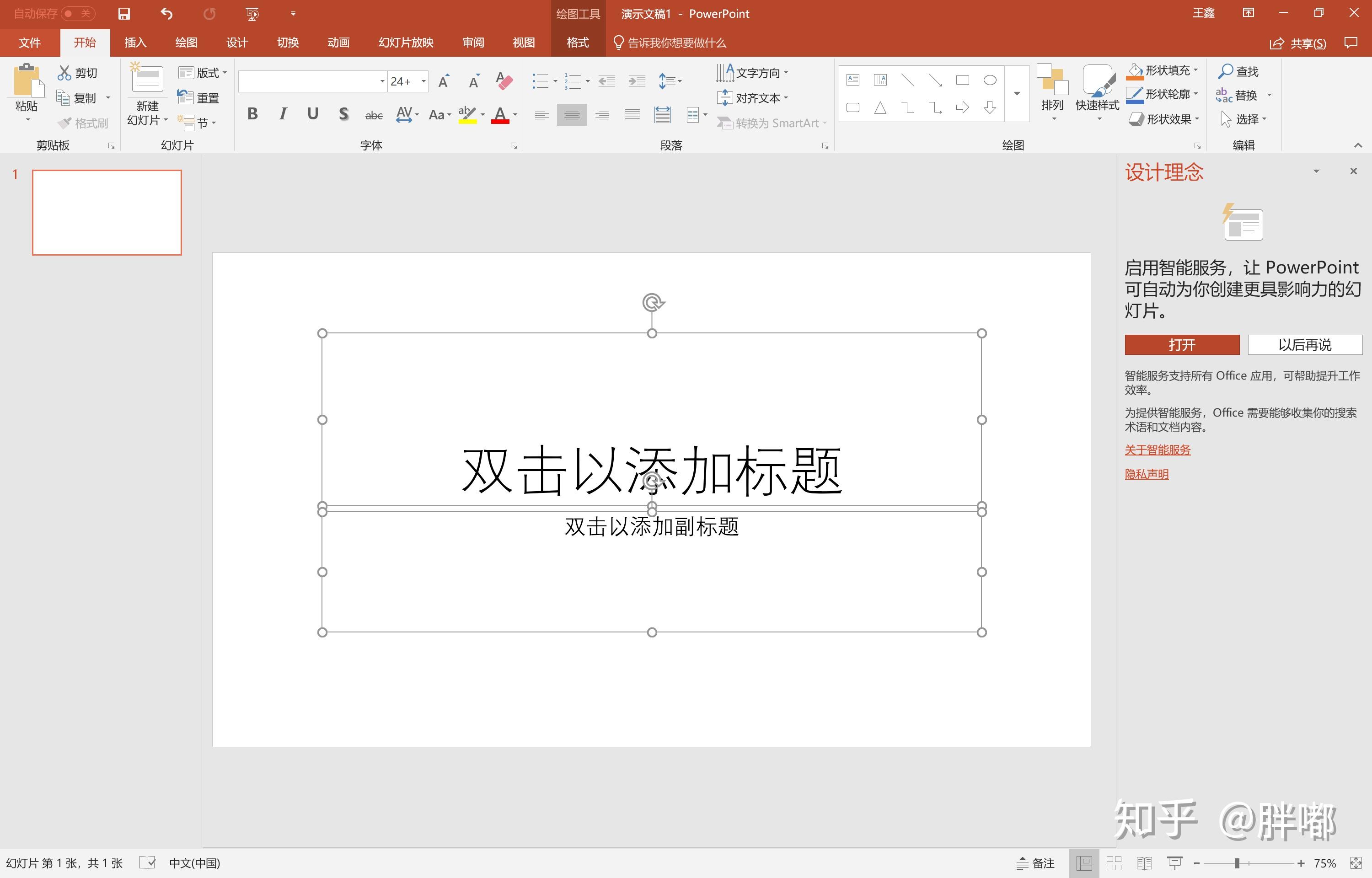Decrease font size
The width and height of the screenshot is (1372, 878).
click(474, 81)
